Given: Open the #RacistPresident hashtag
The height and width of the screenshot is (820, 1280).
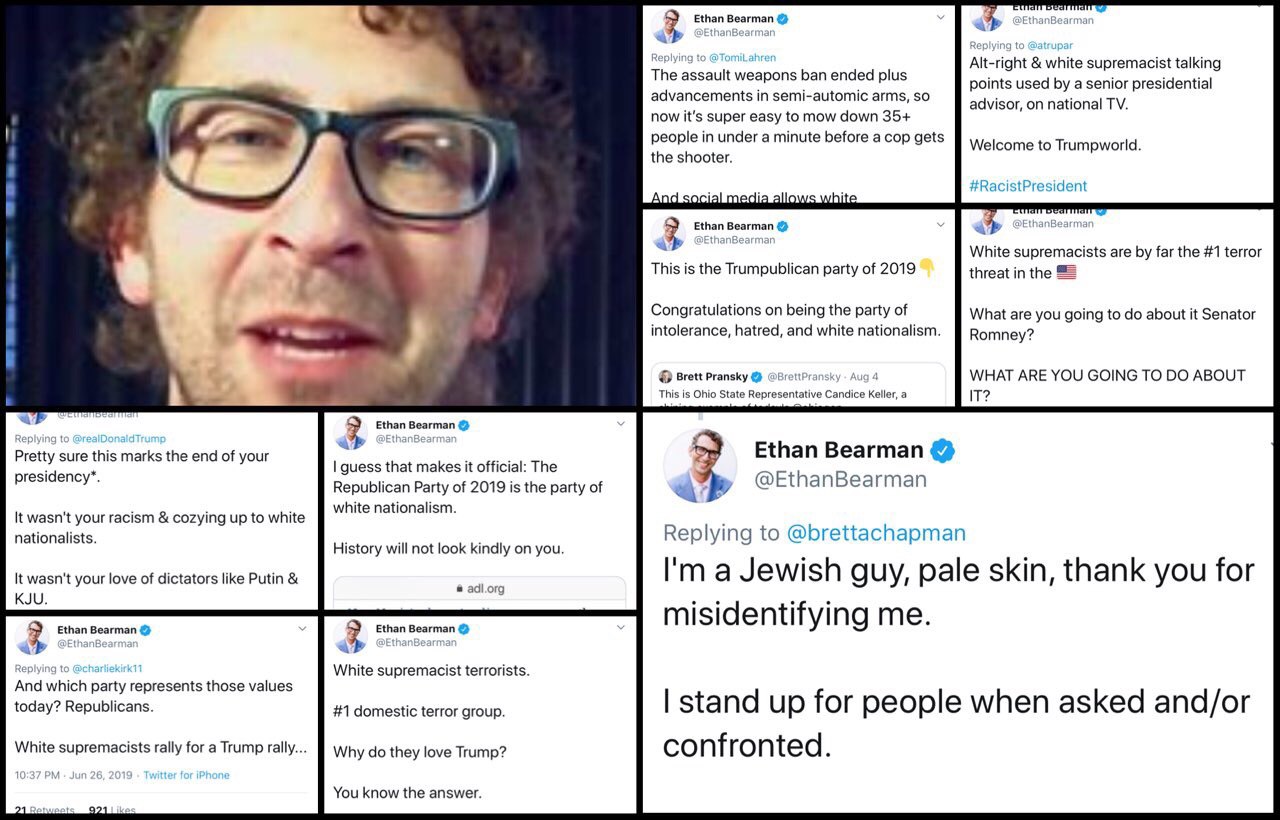Looking at the screenshot, I should tap(1028, 186).
